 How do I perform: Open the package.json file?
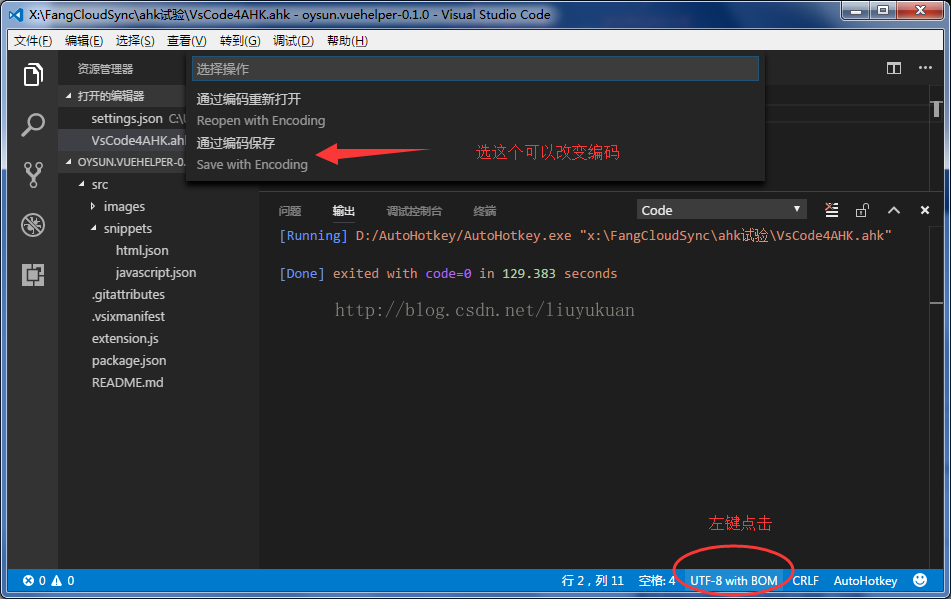click(129, 360)
